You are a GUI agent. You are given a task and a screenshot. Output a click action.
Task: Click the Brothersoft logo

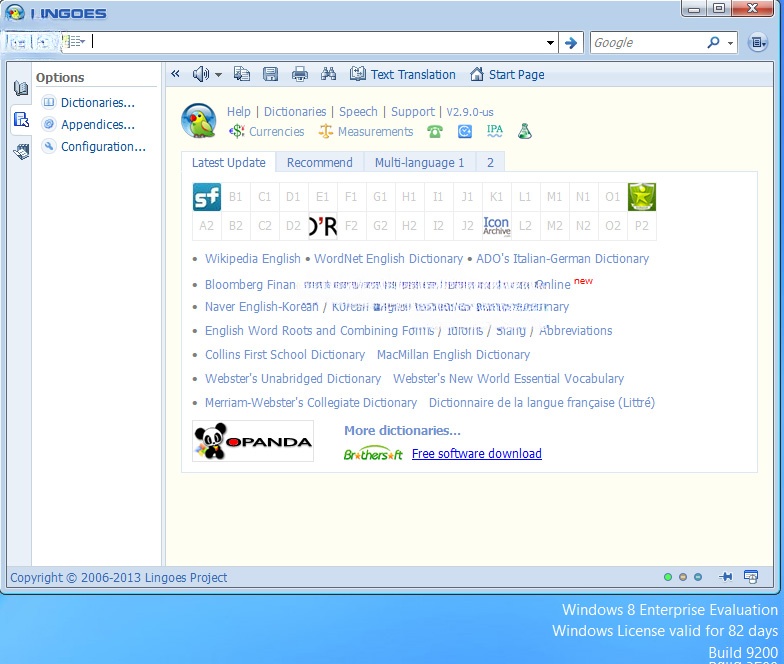(373, 454)
